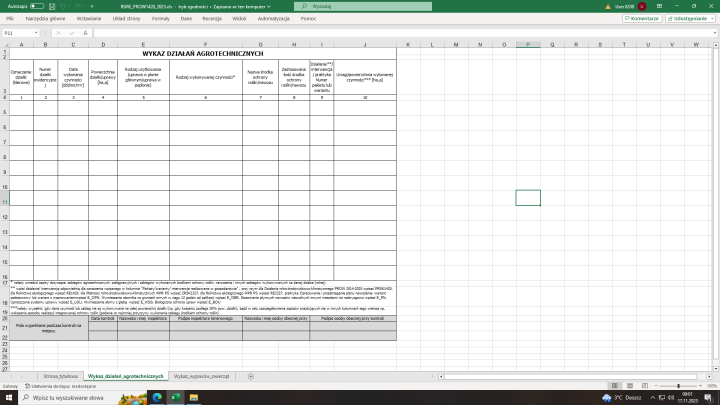Image resolution: width=720 pixels, height=405 pixels.
Task: Click the Save icon in title bar
Action: [x=52, y=5]
